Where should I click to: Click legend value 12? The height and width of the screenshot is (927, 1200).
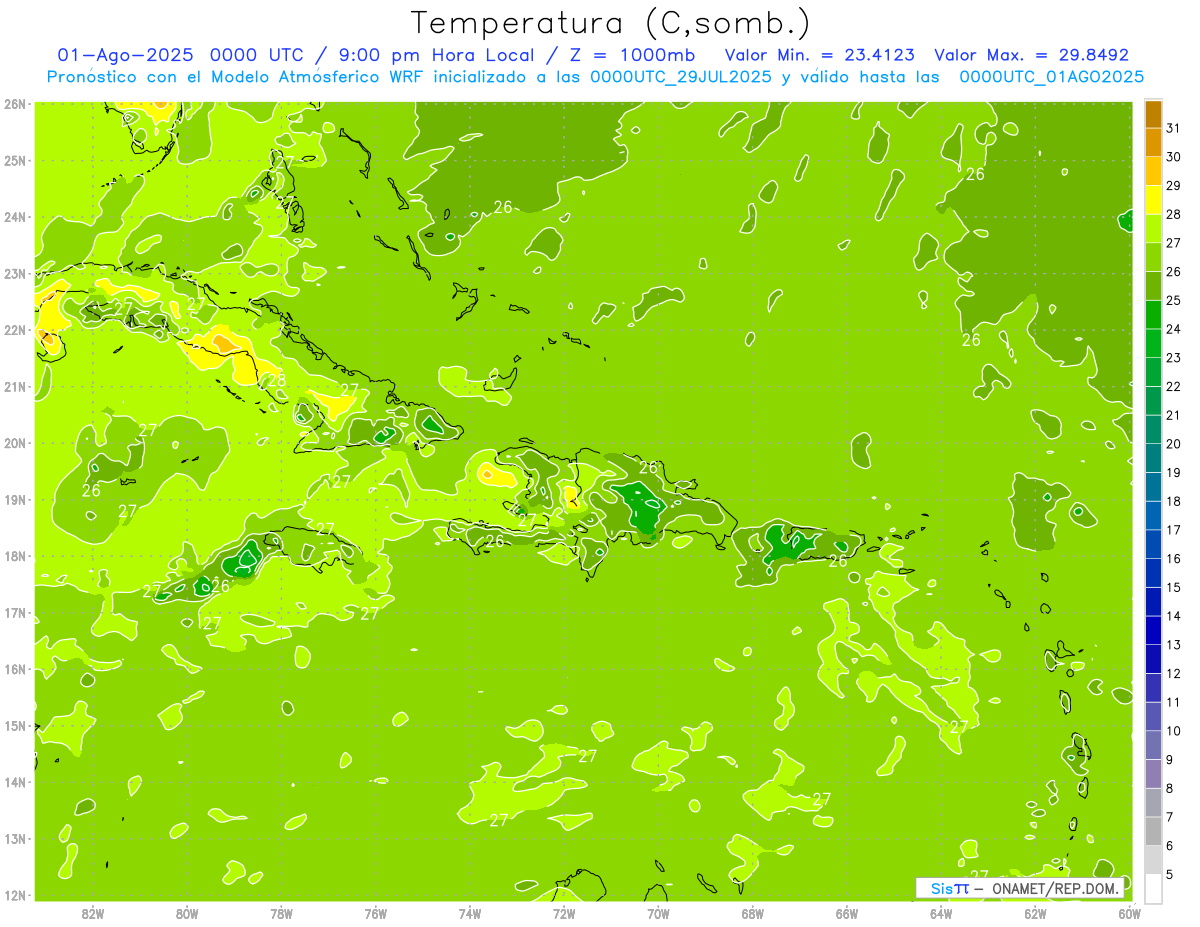click(x=1173, y=673)
